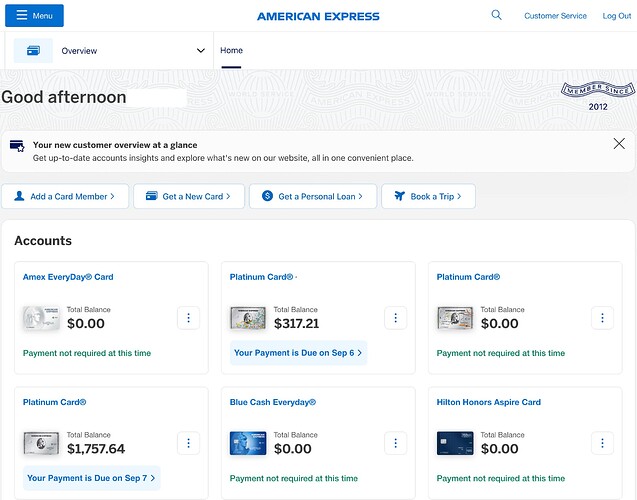Click the dollar icon on Personal Loan
The height and width of the screenshot is (500, 637).
point(267,196)
